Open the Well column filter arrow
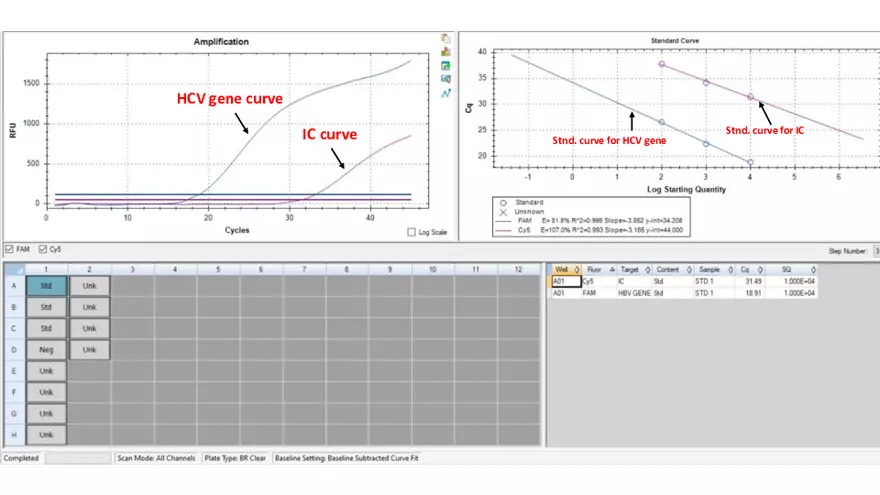 (x=575, y=269)
